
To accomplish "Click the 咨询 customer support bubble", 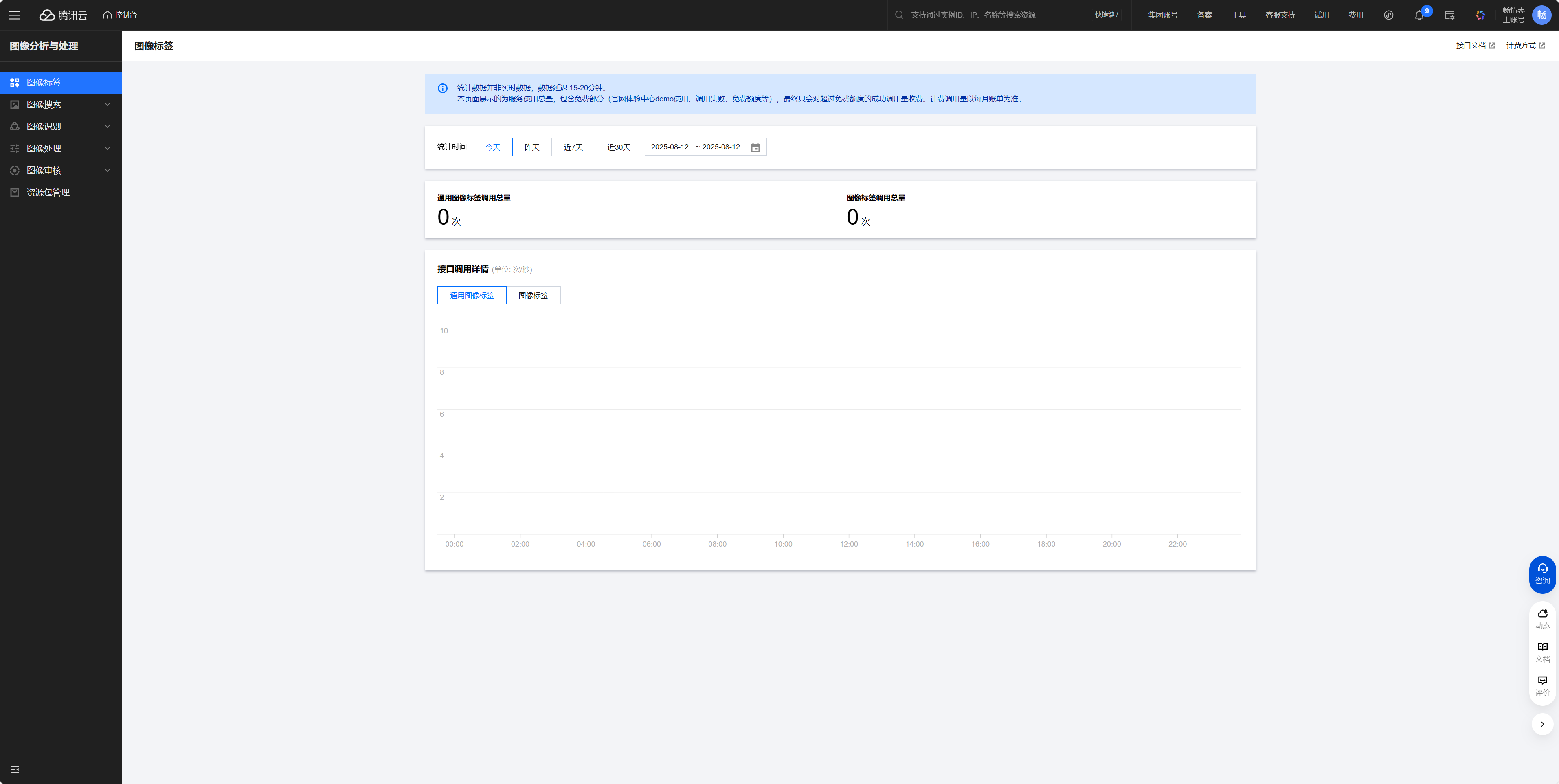I will [x=1542, y=574].
